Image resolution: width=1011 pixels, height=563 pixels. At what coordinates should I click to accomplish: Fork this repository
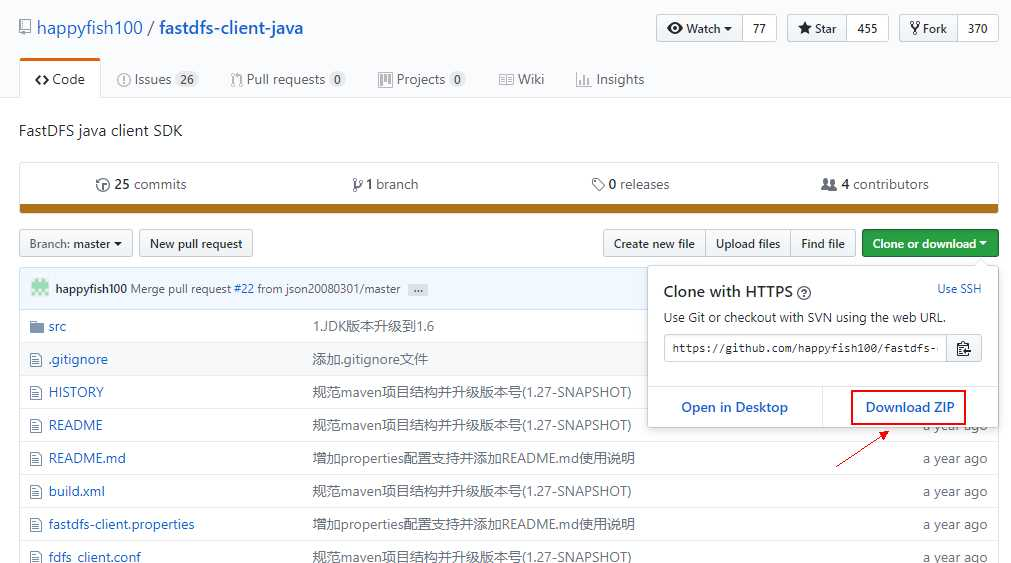pyautogui.click(x=928, y=29)
